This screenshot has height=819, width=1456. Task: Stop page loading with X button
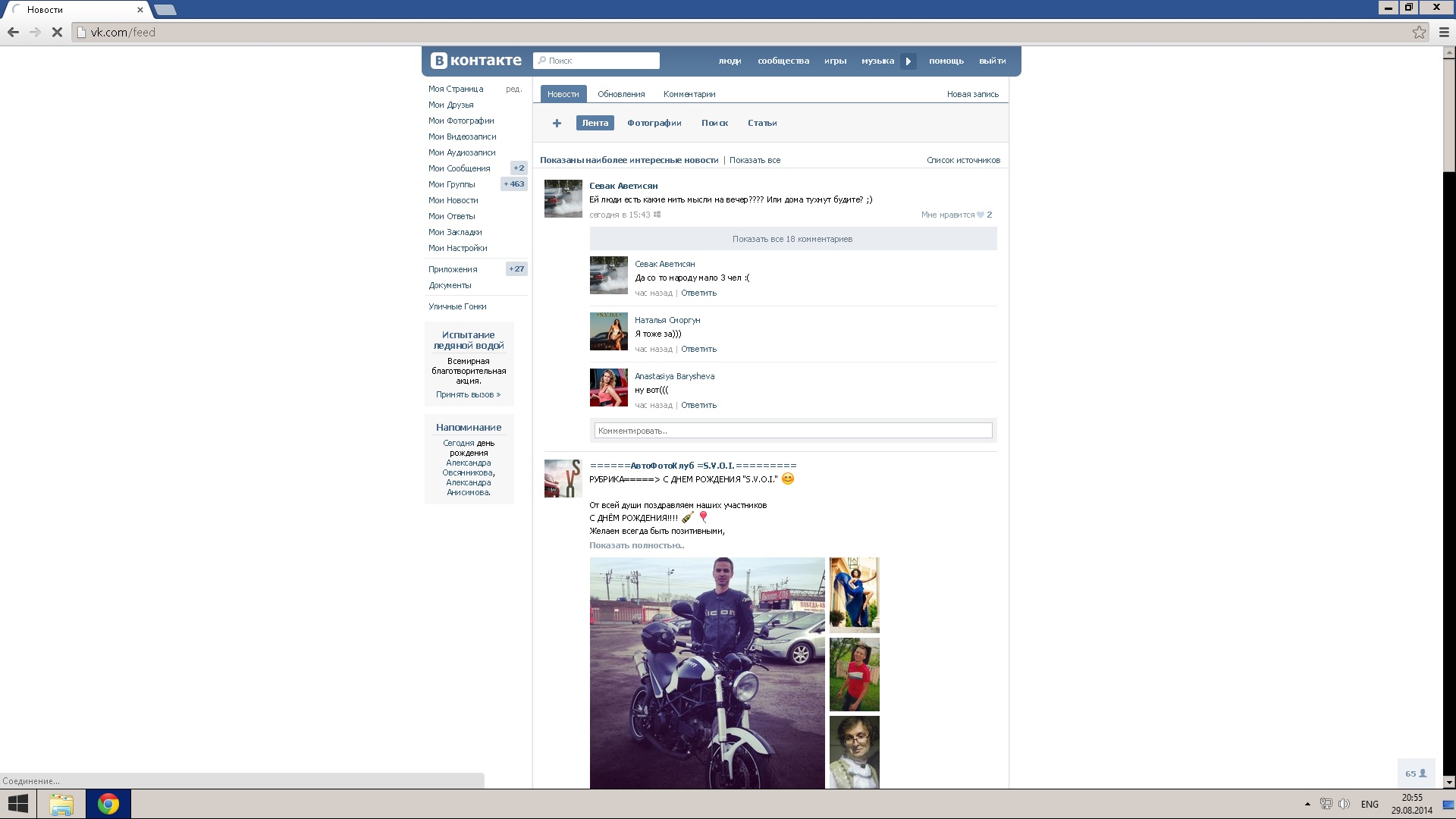(x=57, y=32)
